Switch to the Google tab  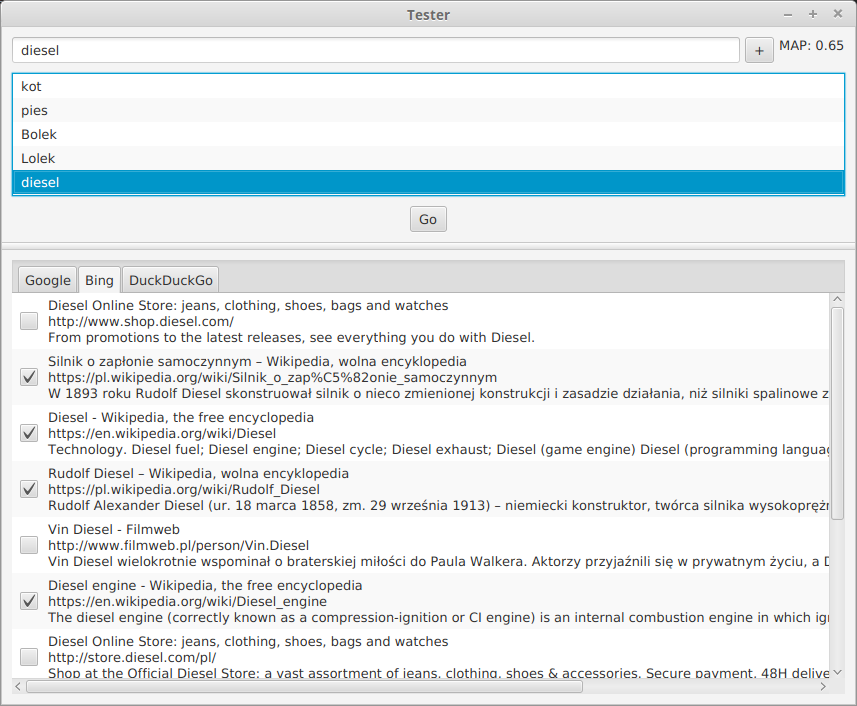click(x=48, y=280)
